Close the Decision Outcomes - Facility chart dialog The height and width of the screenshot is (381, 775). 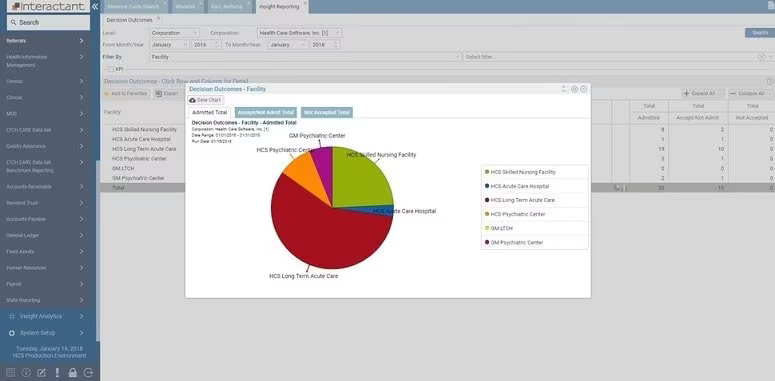[x=584, y=89]
